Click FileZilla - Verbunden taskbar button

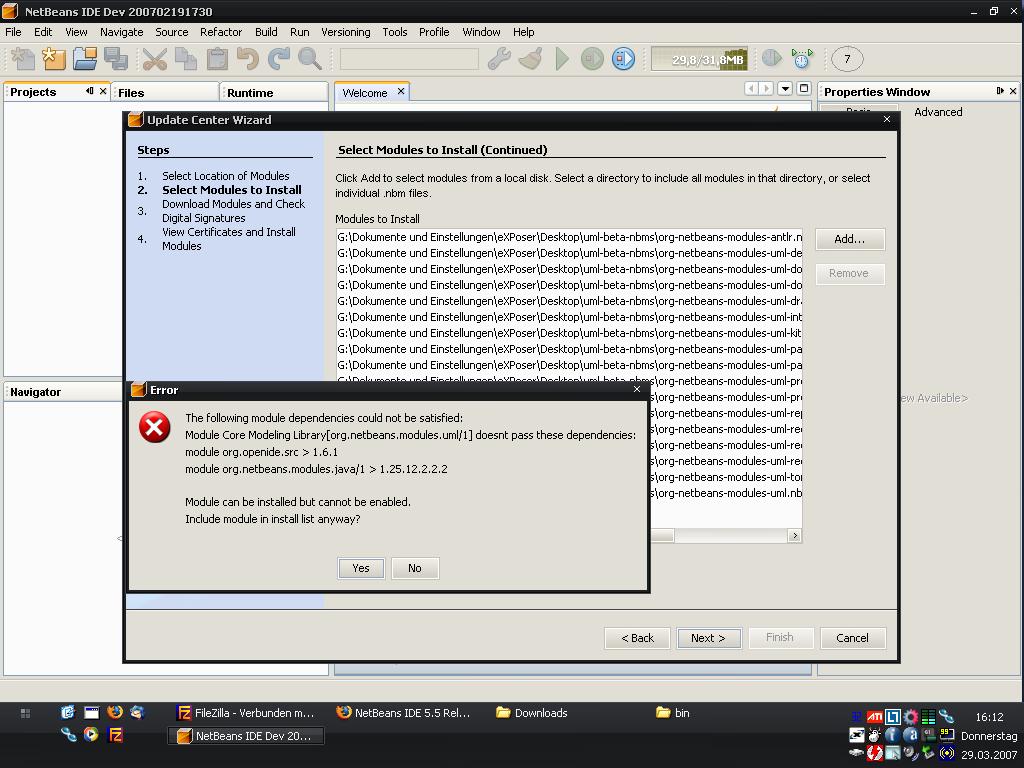pos(247,712)
